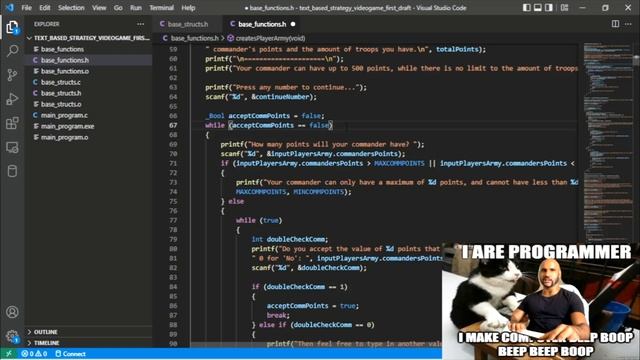
Task: Open Explorer panel more actions ellipsis
Action: tap(140, 24)
